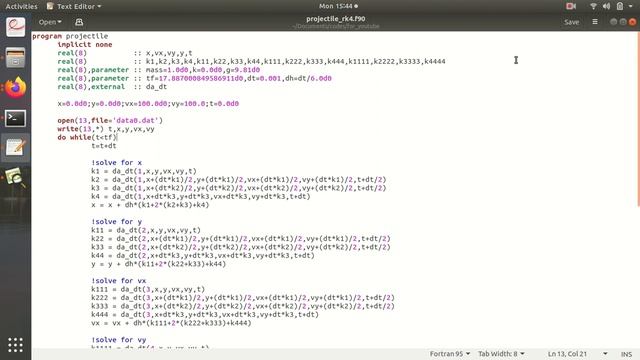Open the new document icon beside Open

(79, 22)
